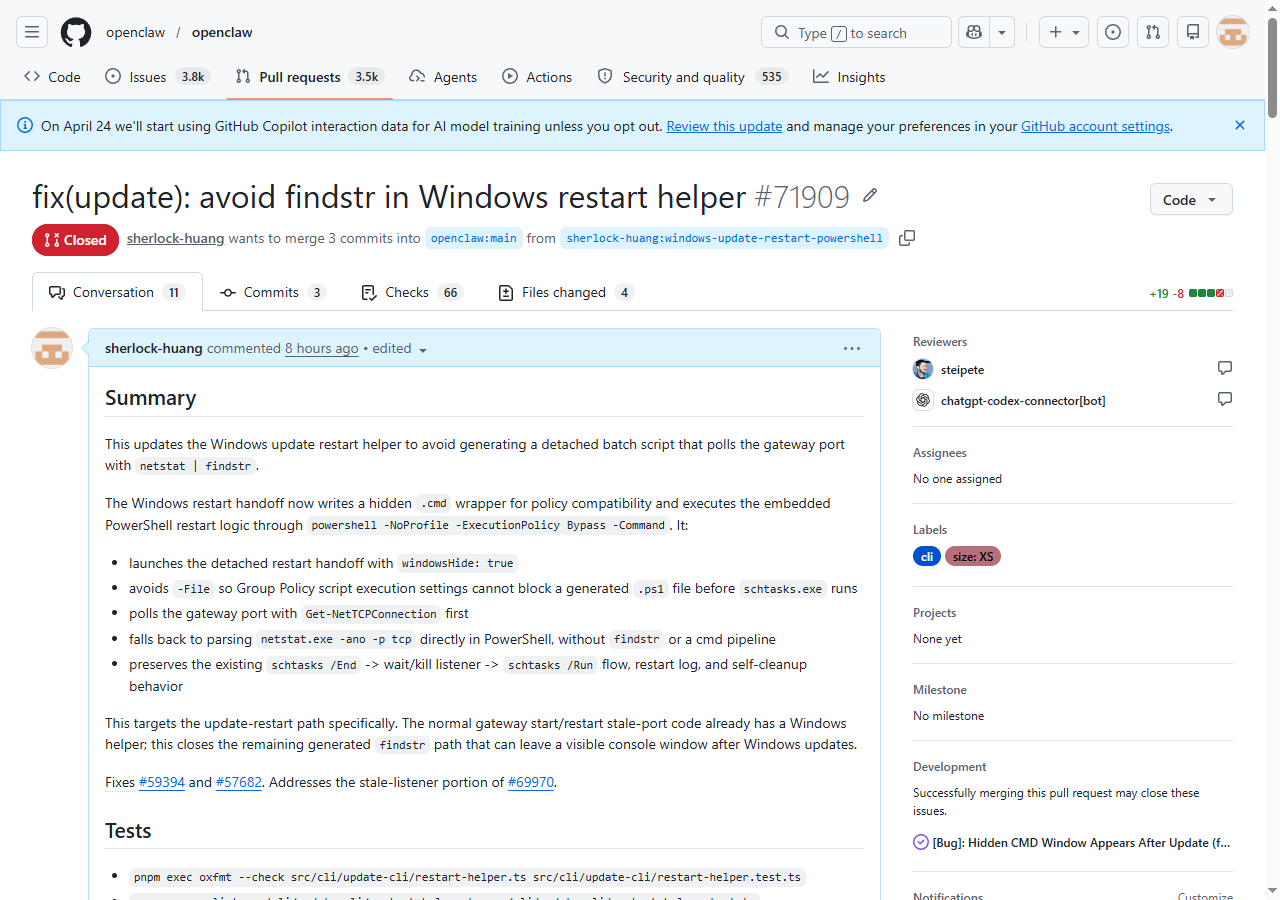Image resolution: width=1280 pixels, height=900 pixels.
Task: View chatgpt-codex-connector review comment icon
Action: 1225,399
